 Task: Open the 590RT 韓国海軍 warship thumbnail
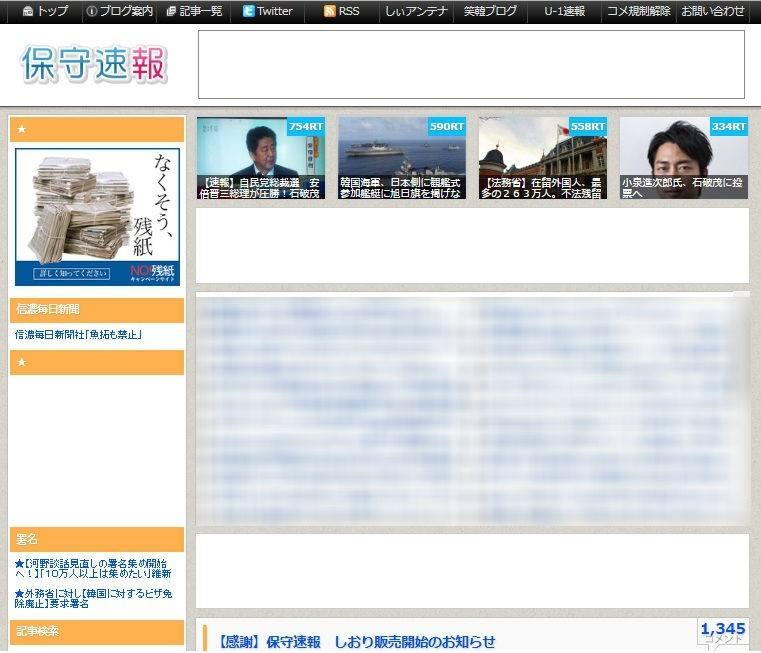(x=401, y=158)
